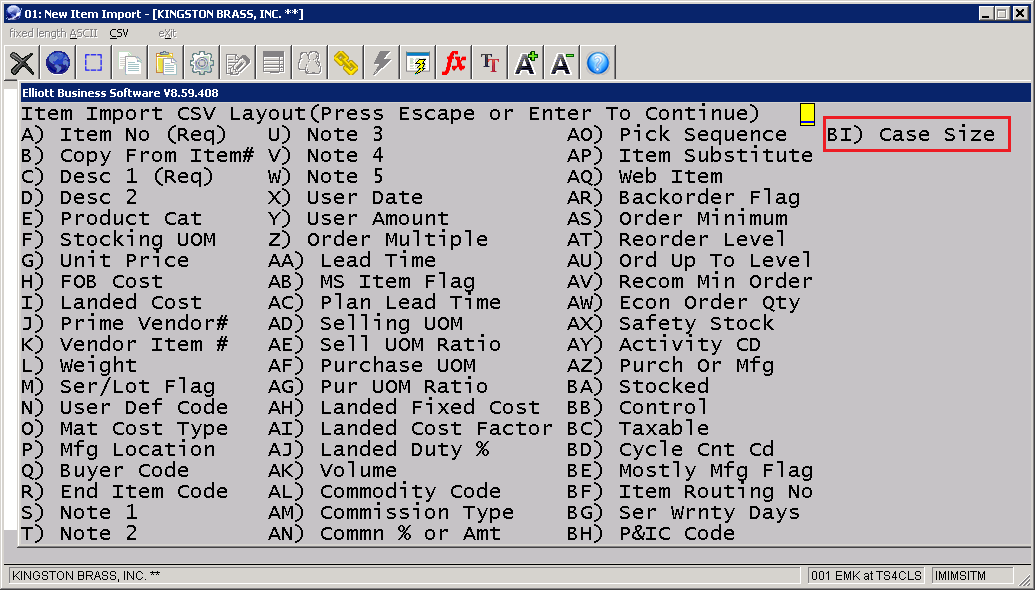Image resolution: width=1035 pixels, height=590 pixels.
Task: Click the greyed users group icon
Action: (310, 63)
